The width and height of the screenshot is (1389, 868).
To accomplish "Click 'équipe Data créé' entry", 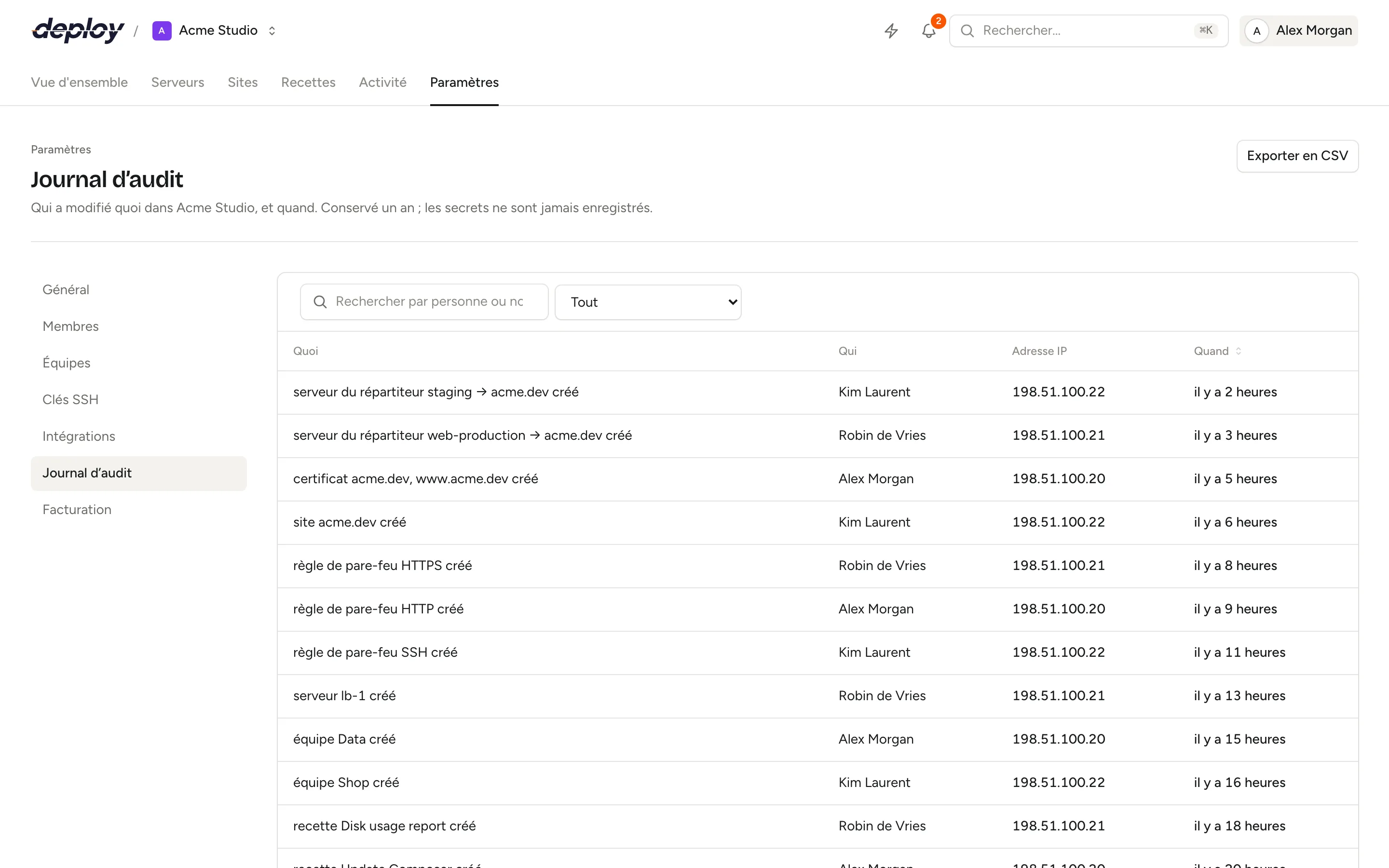I will [344, 740].
